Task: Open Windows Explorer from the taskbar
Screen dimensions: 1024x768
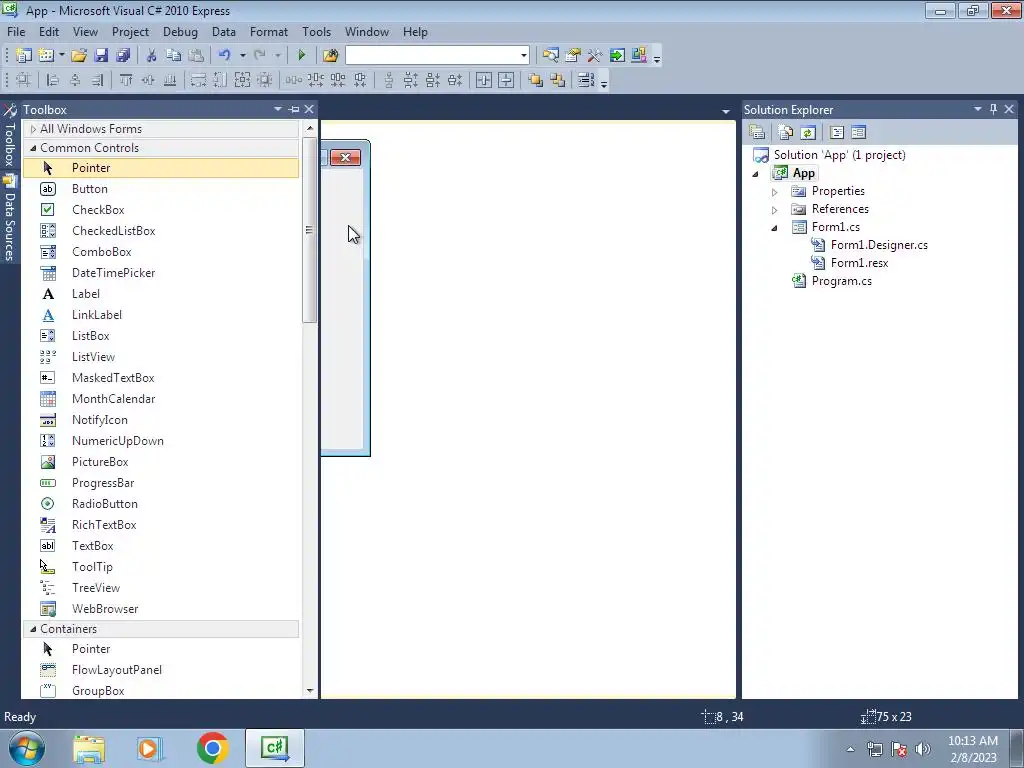Action: tap(89, 748)
